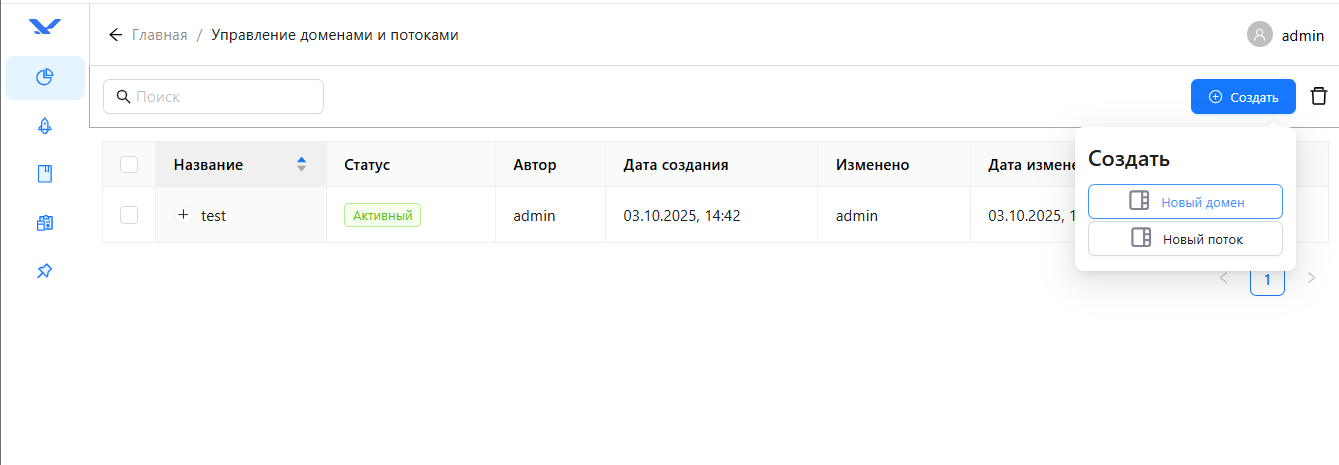
Task: Go to pagination page 1
Action: 1267,280
